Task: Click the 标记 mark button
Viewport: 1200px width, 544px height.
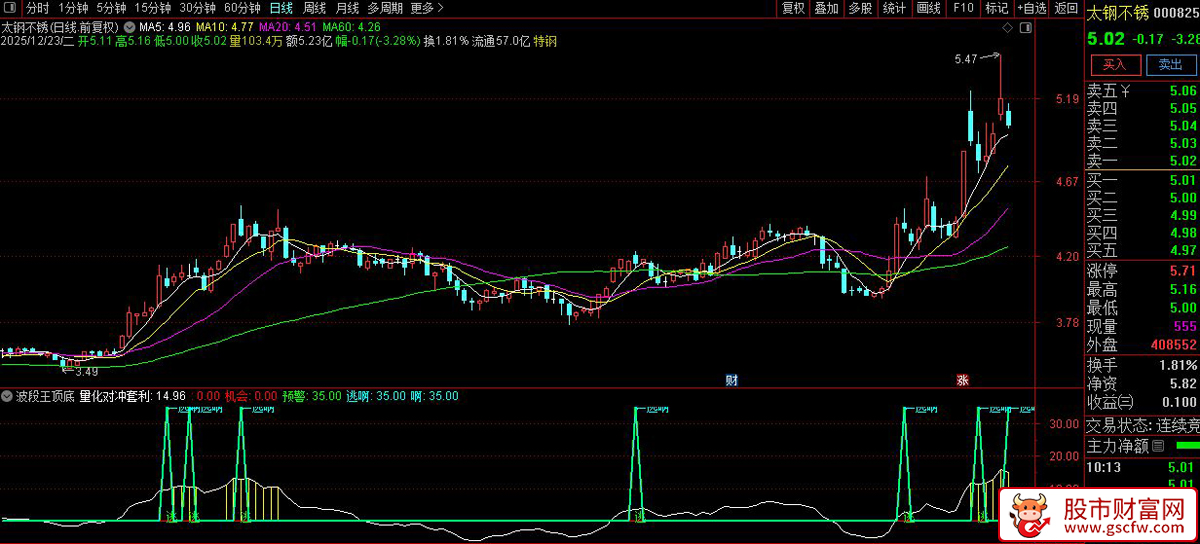Action: 996,8
